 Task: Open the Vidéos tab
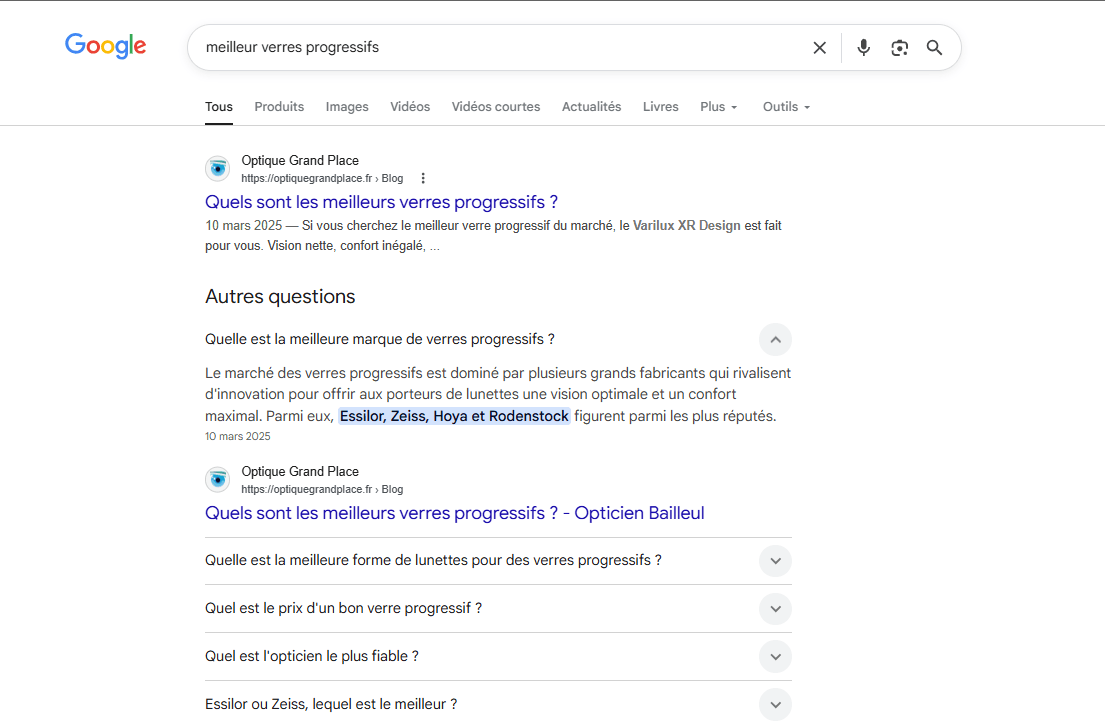coord(410,106)
